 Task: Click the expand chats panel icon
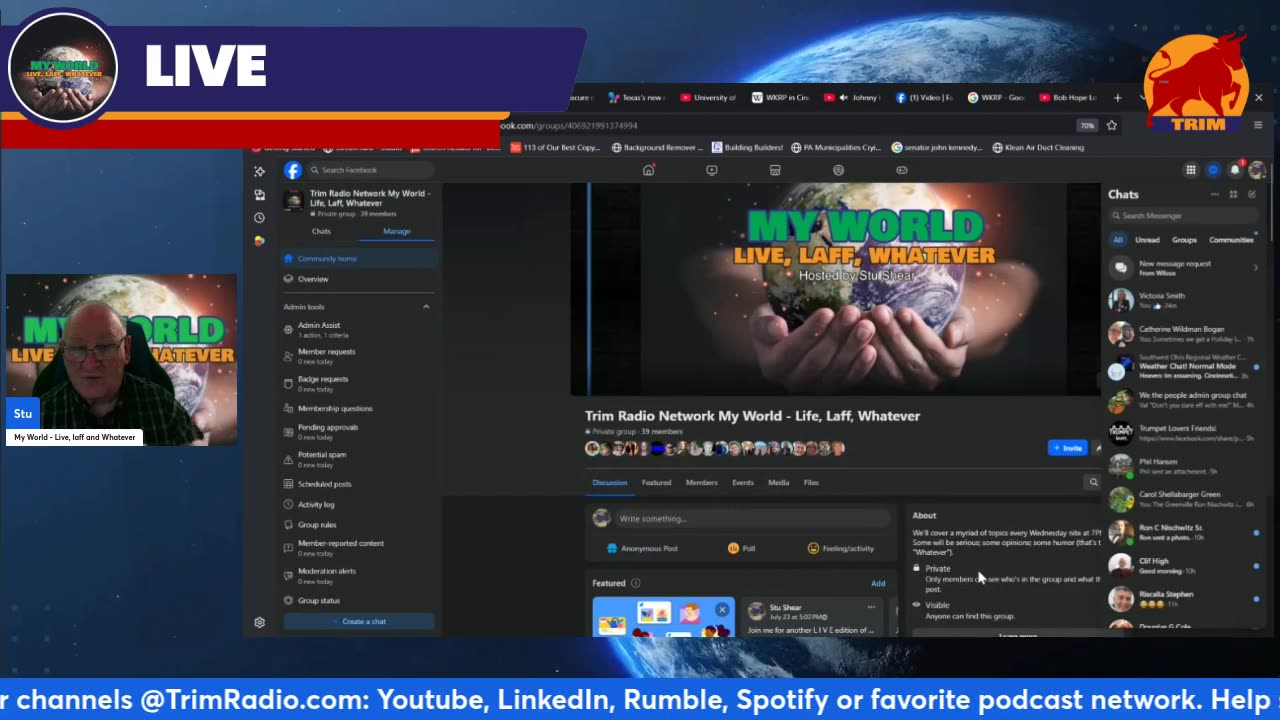[x=1233, y=194]
